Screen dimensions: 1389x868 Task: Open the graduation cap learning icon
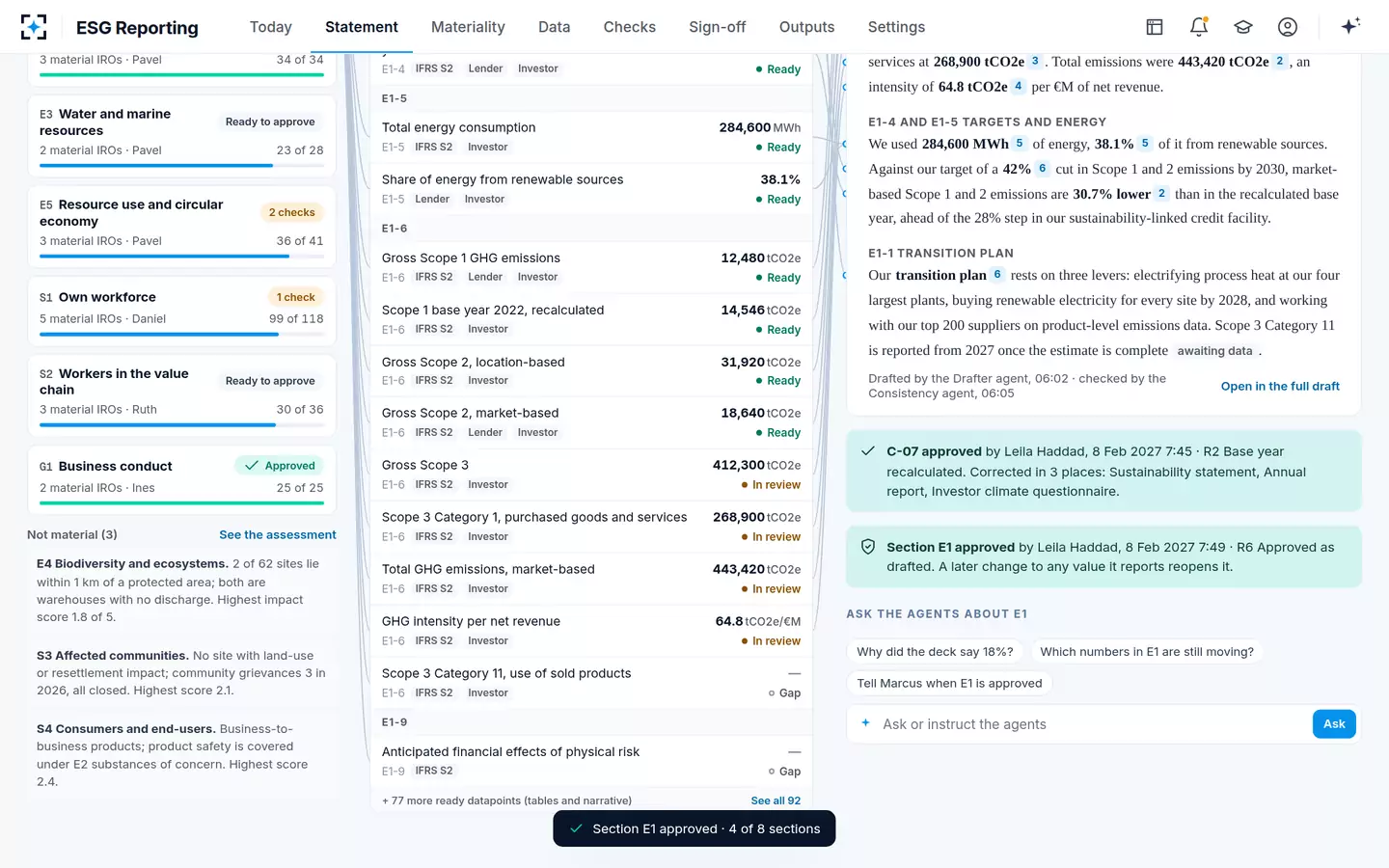pyautogui.click(x=1243, y=27)
